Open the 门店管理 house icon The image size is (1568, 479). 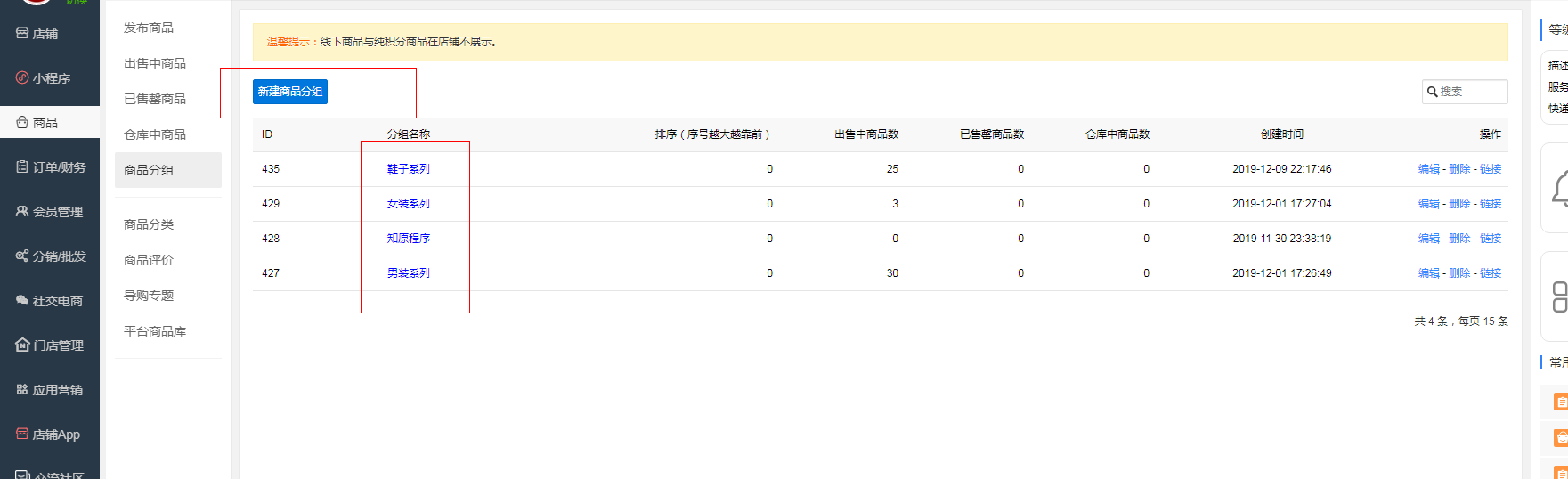[x=22, y=345]
